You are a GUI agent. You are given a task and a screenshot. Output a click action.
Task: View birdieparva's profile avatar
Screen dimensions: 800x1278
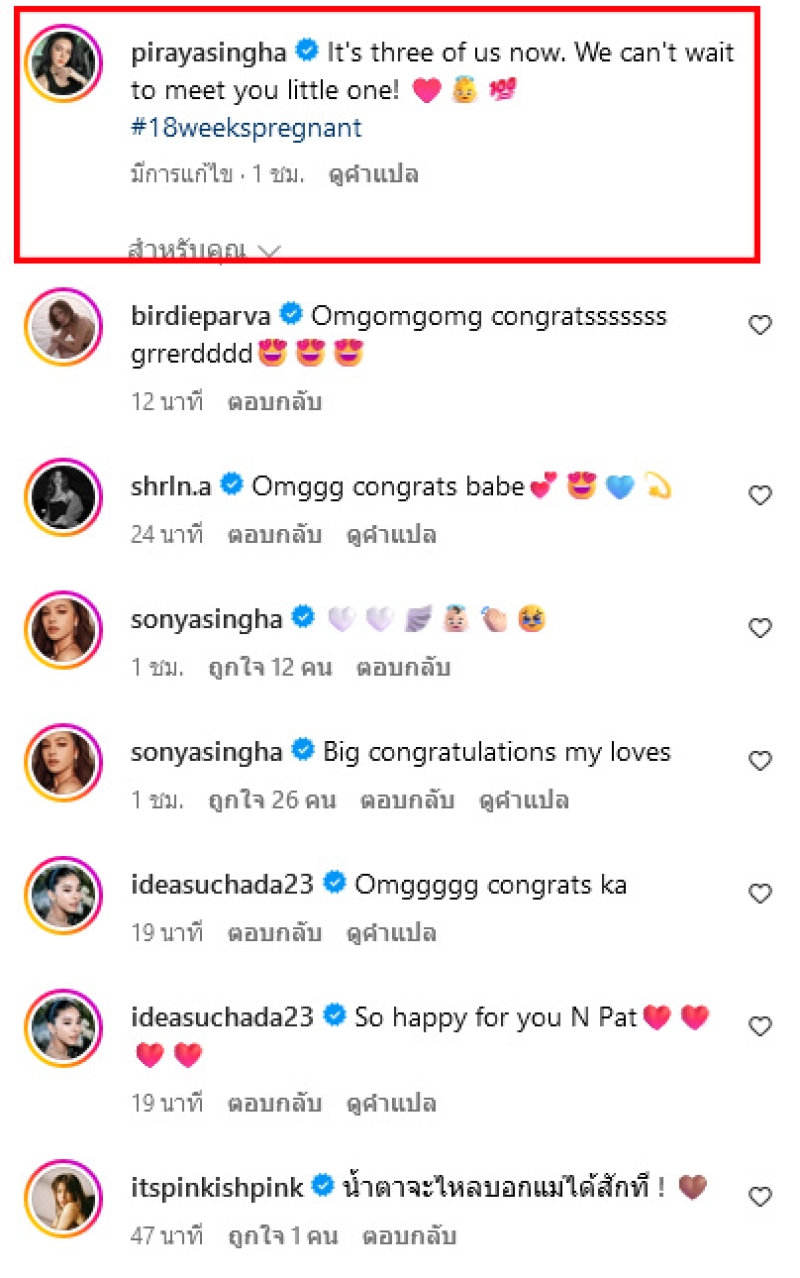click(64, 326)
